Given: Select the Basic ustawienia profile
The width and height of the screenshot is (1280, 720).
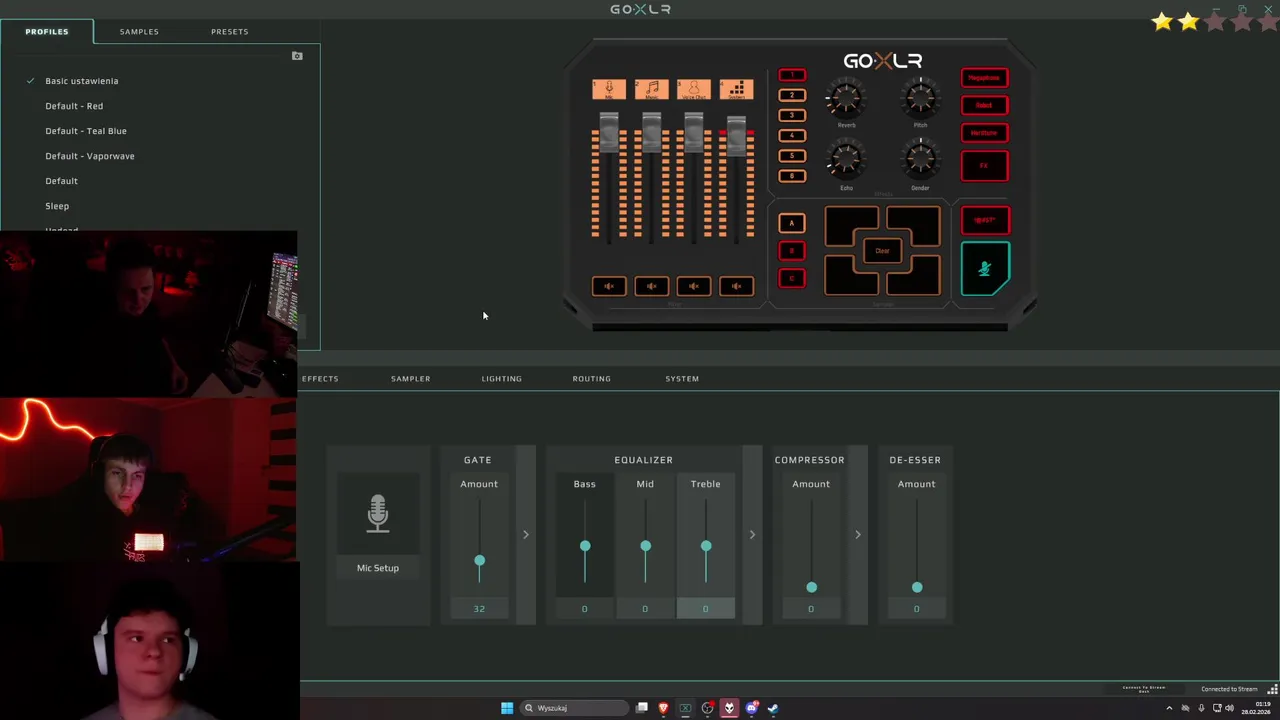Looking at the screenshot, I should pos(81,81).
